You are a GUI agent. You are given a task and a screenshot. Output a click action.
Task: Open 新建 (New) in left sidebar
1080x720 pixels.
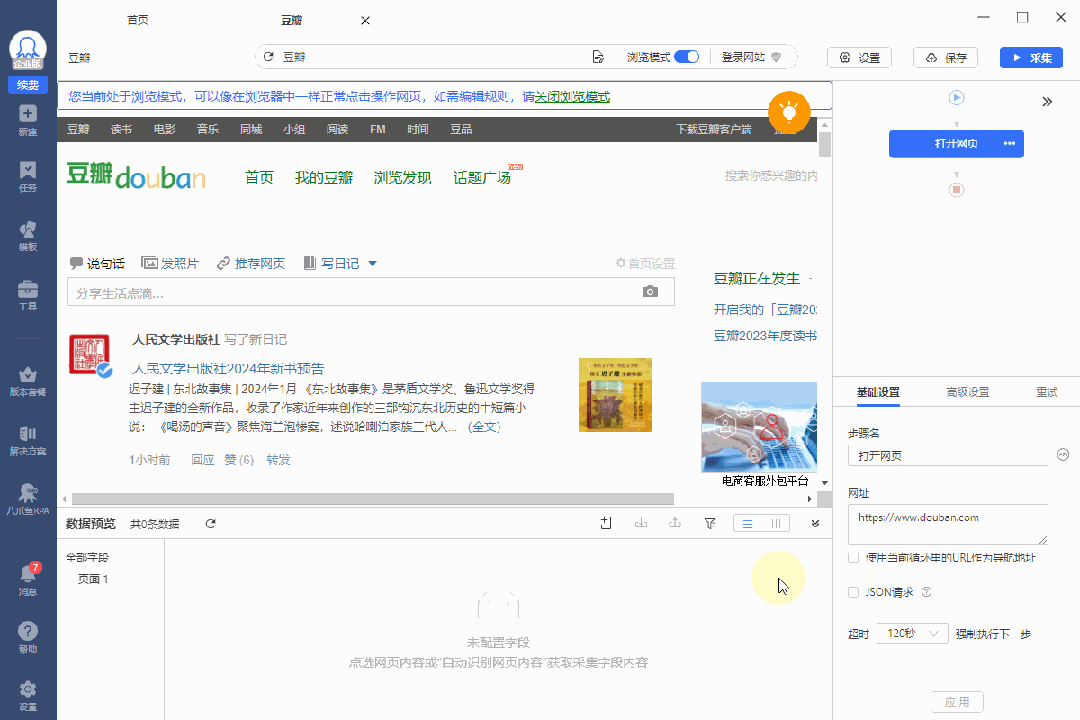[28, 120]
